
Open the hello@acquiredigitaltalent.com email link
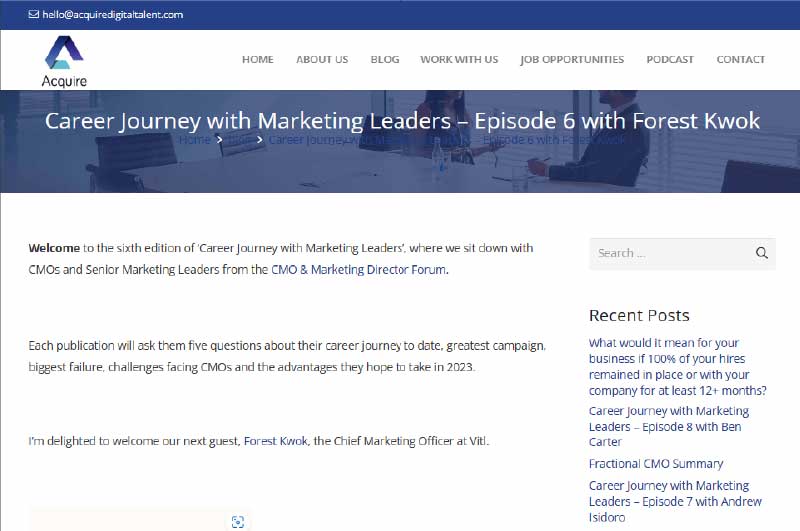coord(112,14)
